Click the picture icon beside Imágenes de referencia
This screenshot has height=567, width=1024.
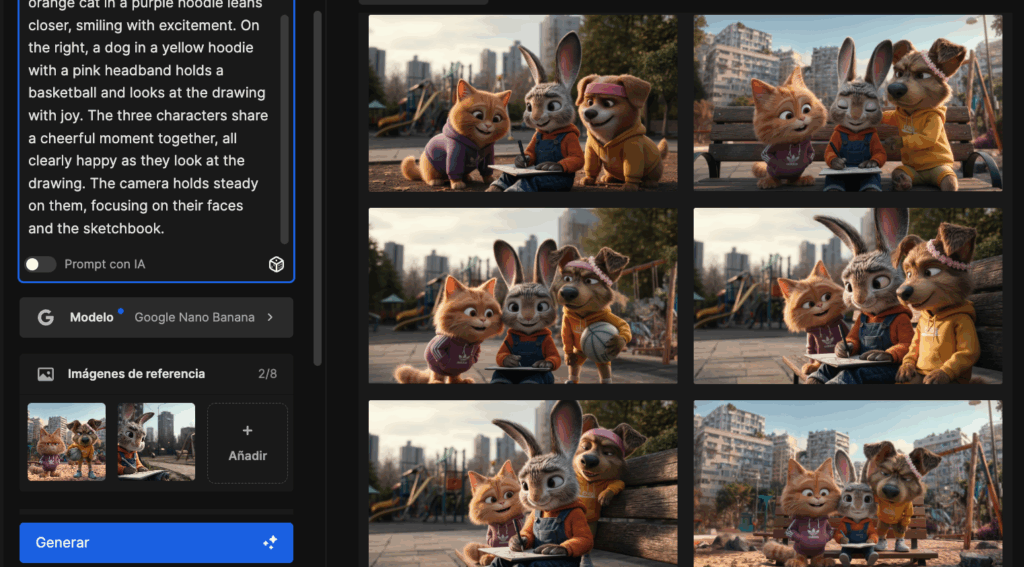45,374
